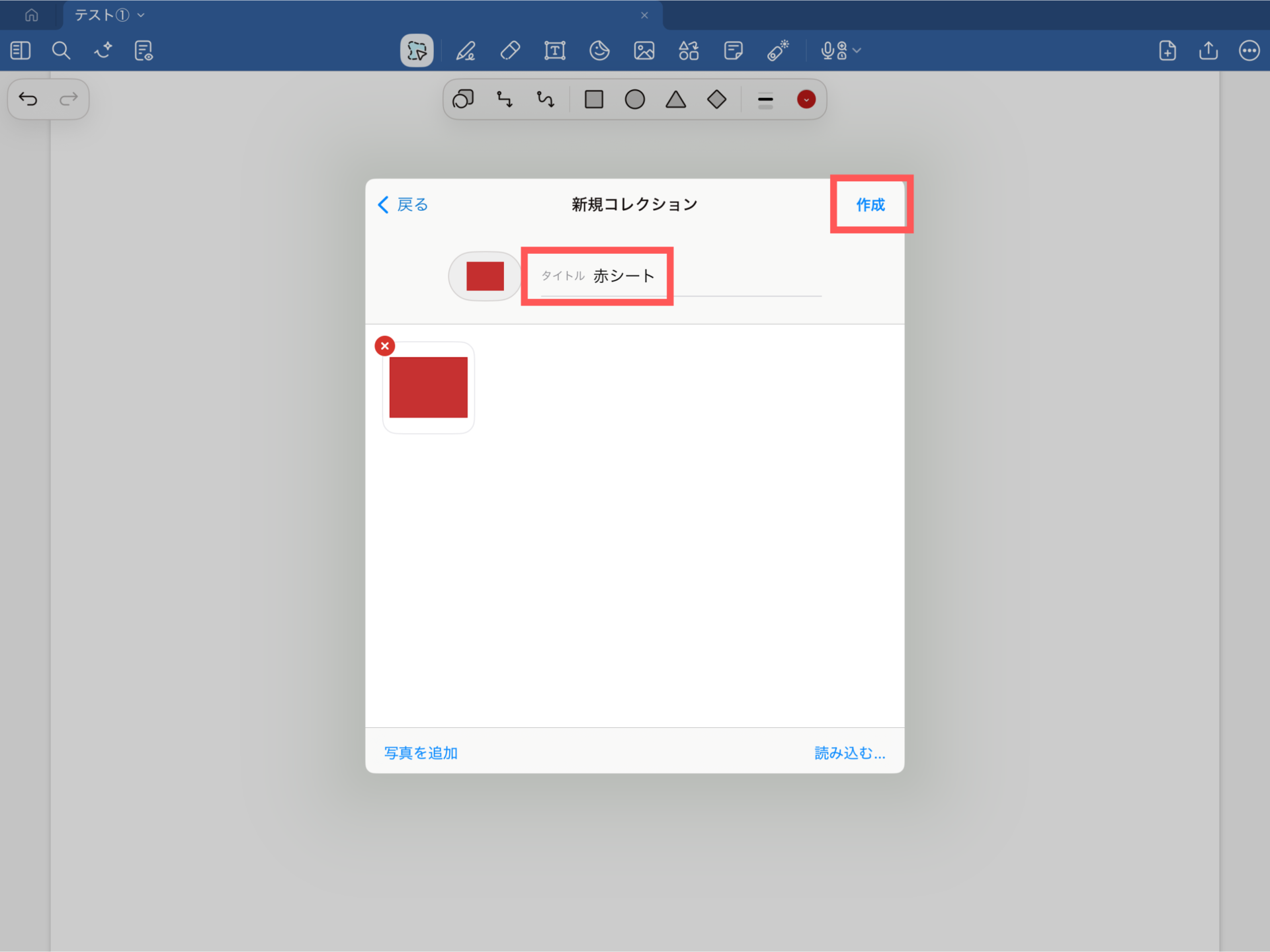Open the search magnifier

point(61,51)
